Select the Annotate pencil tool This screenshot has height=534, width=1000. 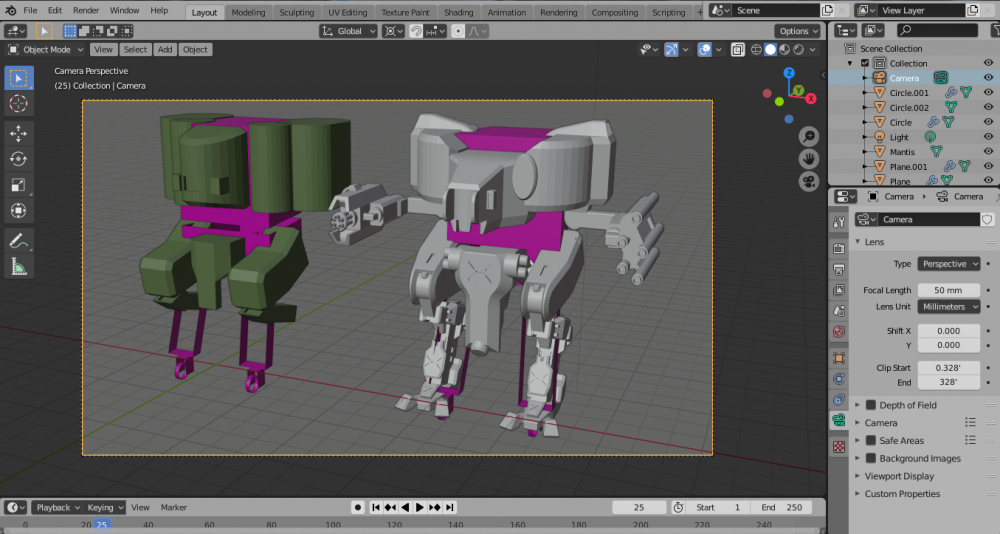[19, 241]
